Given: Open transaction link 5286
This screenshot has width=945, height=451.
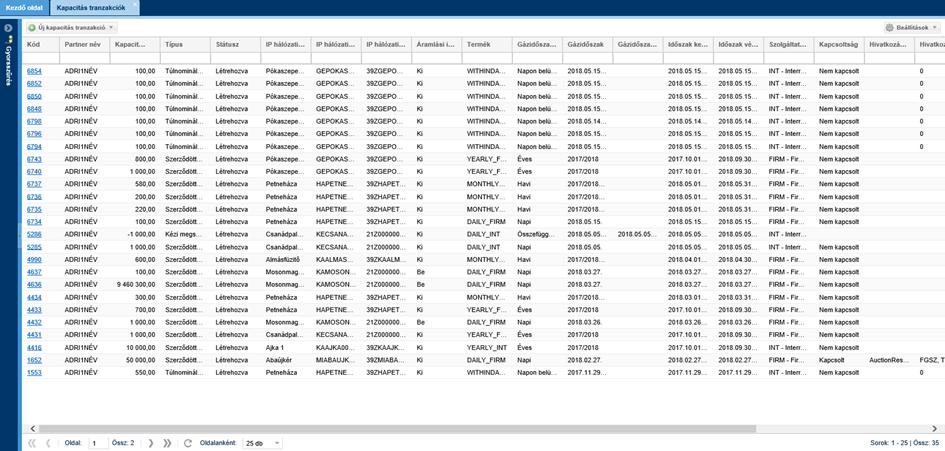Looking at the screenshot, I should coord(34,234).
